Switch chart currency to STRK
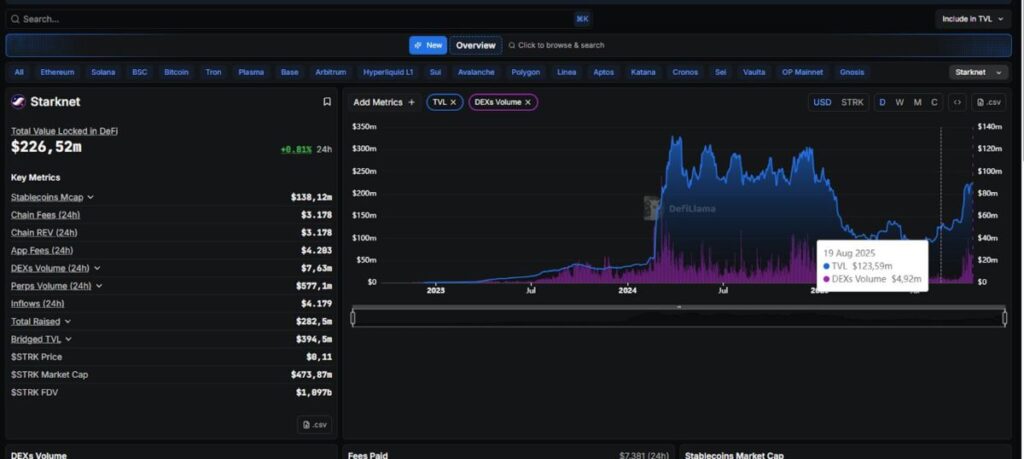The width and height of the screenshot is (1024, 459). coord(852,102)
